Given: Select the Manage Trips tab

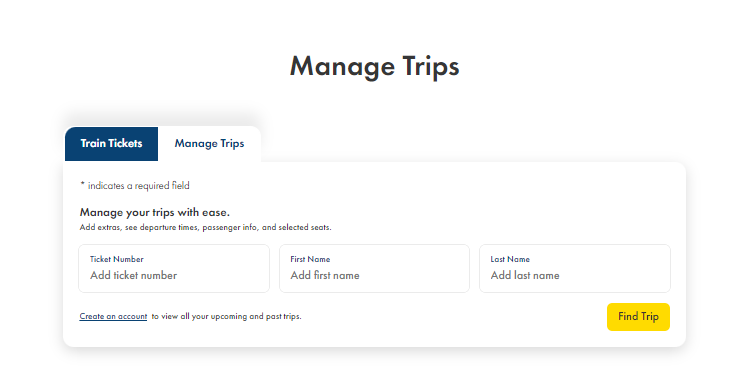Looking at the screenshot, I should (209, 144).
